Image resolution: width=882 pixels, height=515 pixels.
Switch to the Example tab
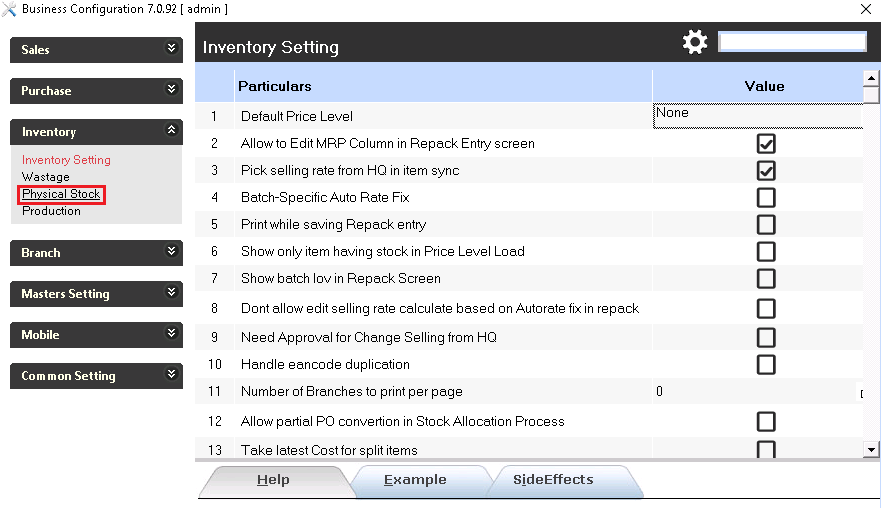[415, 480]
